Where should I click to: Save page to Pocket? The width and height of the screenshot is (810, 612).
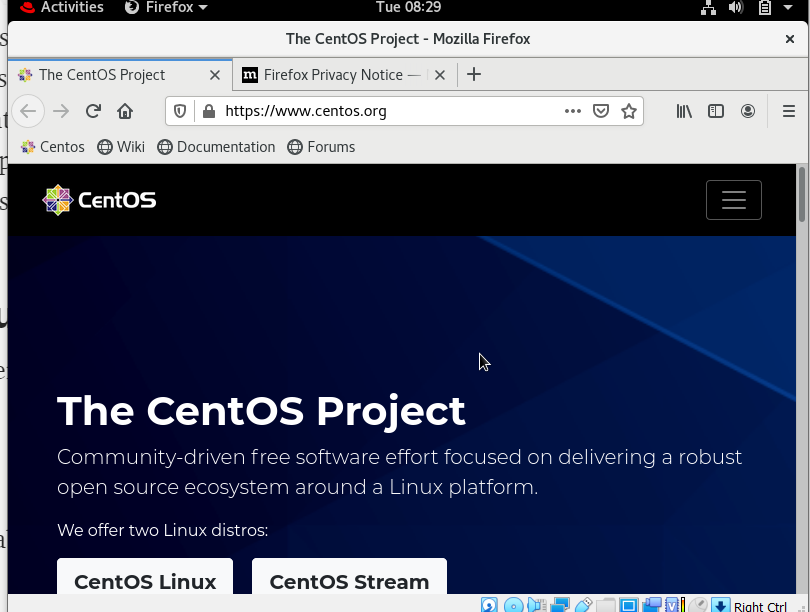[601, 111]
